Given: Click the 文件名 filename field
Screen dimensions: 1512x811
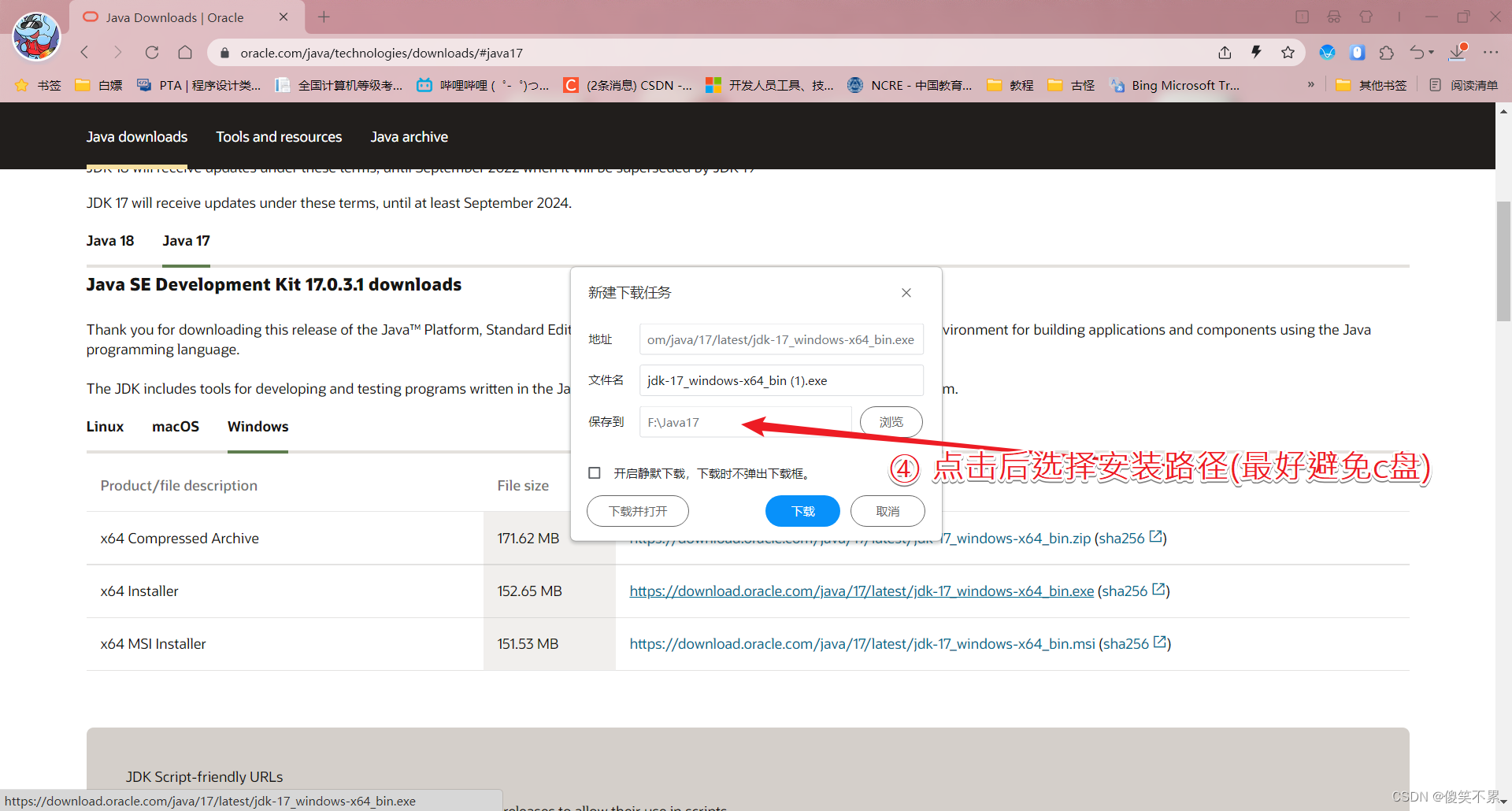Looking at the screenshot, I should (781, 380).
